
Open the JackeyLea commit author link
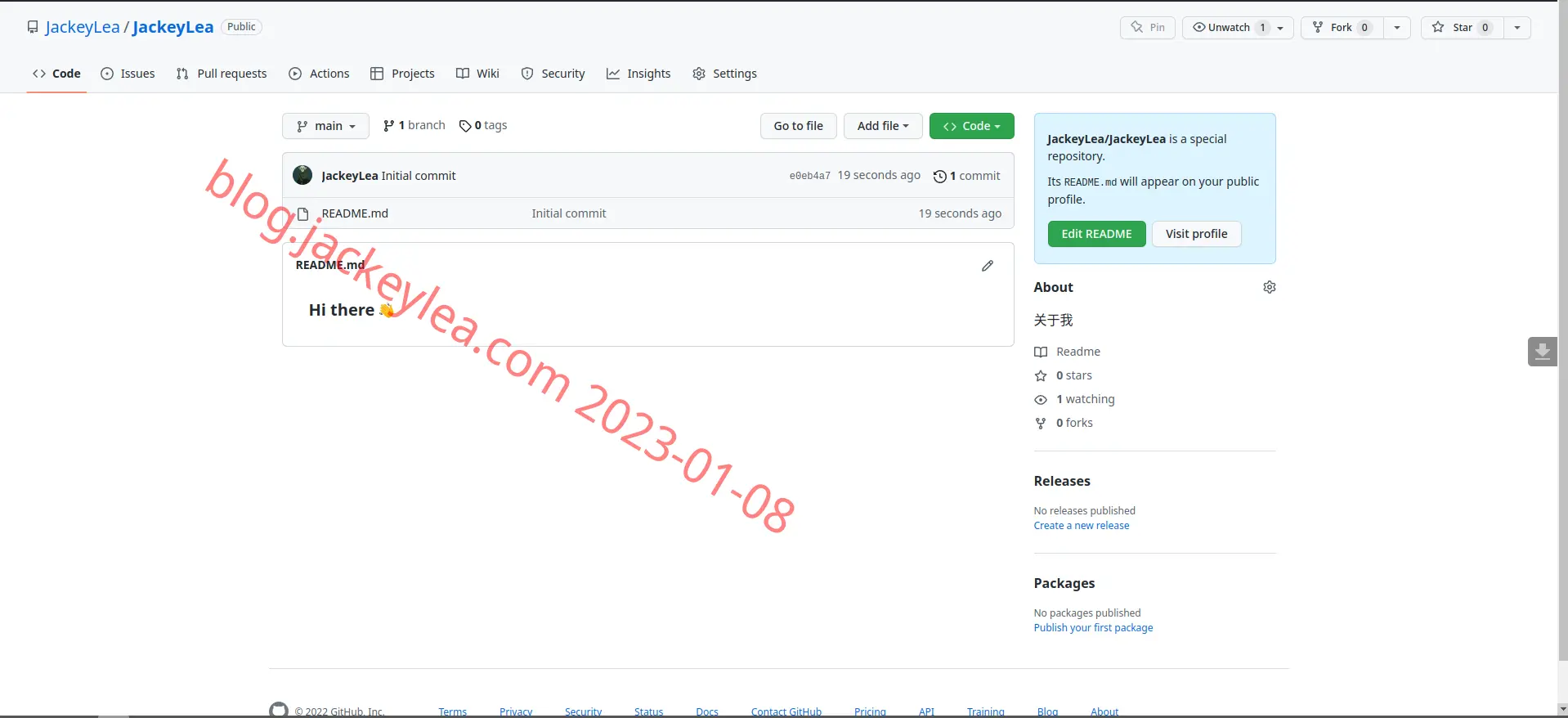350,176
